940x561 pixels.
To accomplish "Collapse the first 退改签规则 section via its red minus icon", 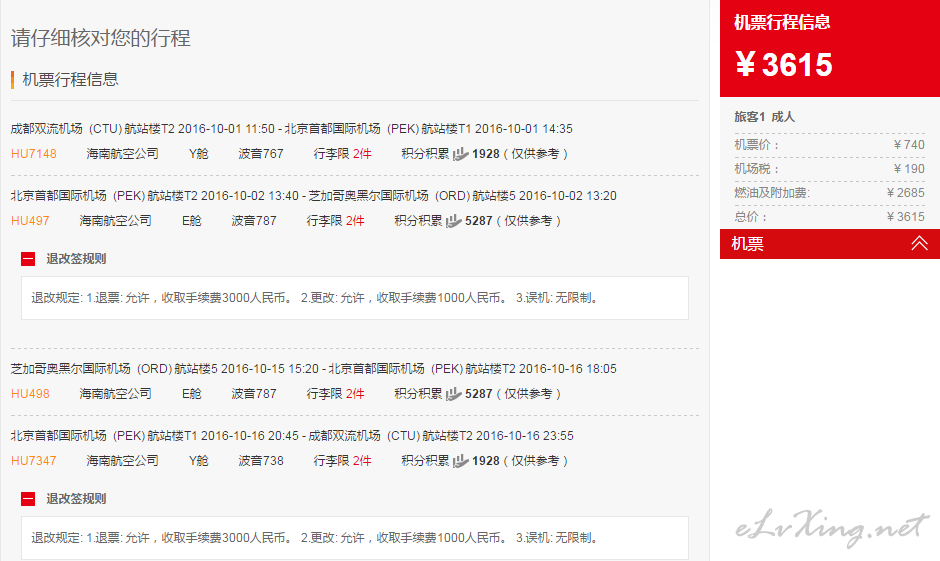I will [x=28, y=259].
